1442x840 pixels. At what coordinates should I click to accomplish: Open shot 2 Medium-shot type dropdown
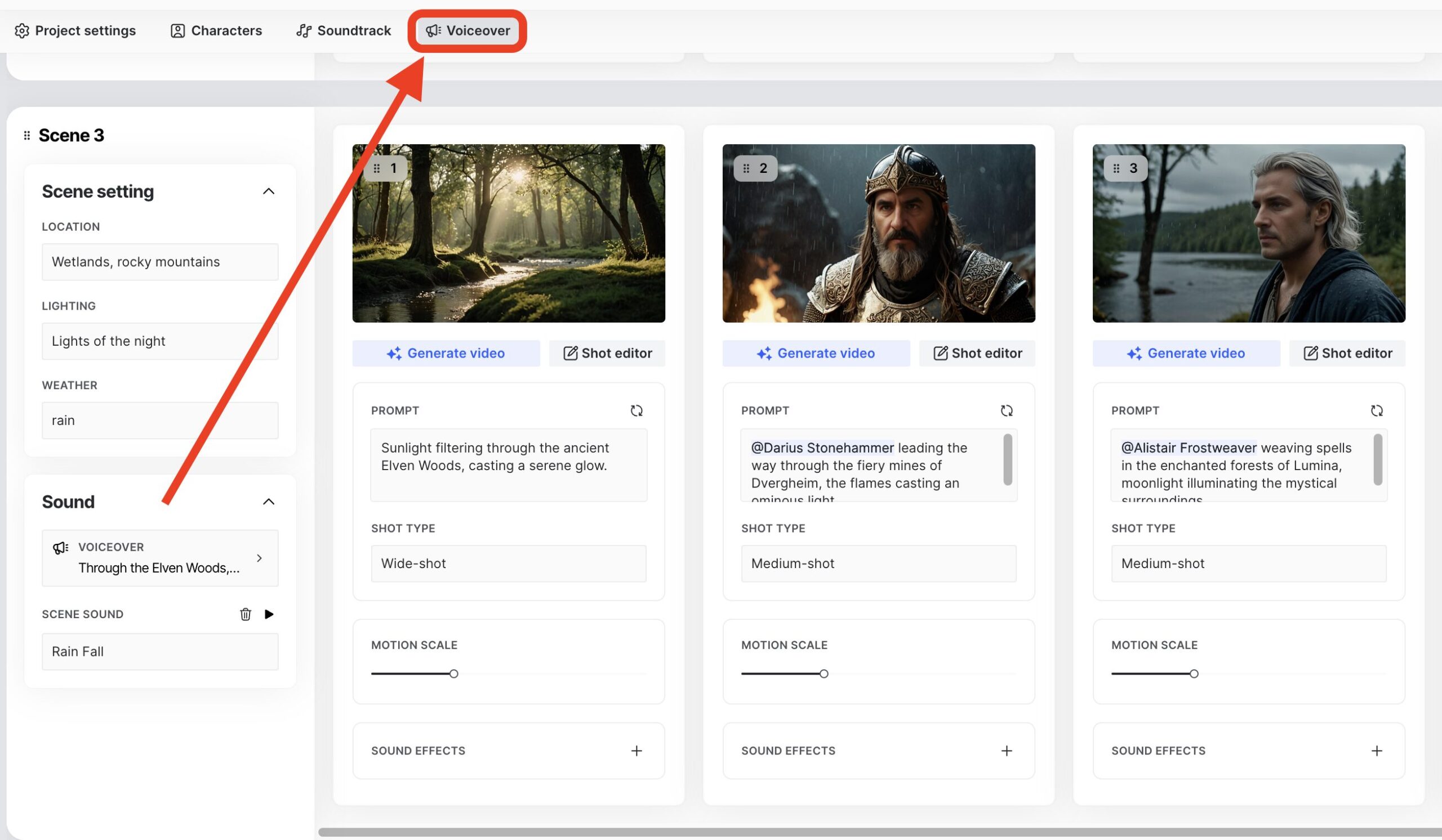(879, 564)
